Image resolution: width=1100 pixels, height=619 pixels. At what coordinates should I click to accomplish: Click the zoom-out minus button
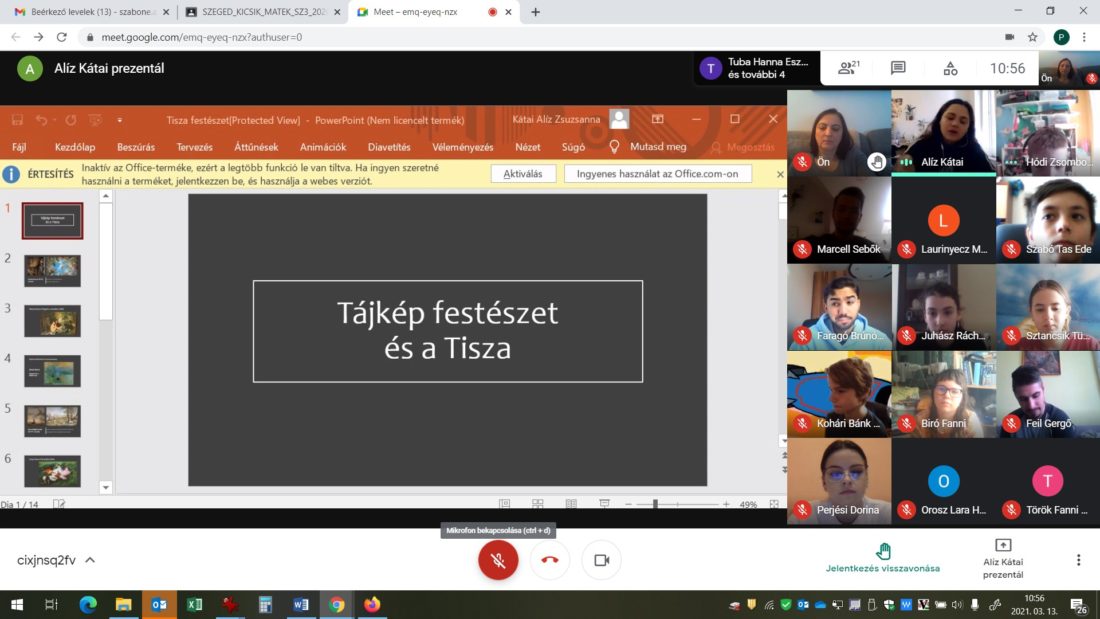coord(628,504)
